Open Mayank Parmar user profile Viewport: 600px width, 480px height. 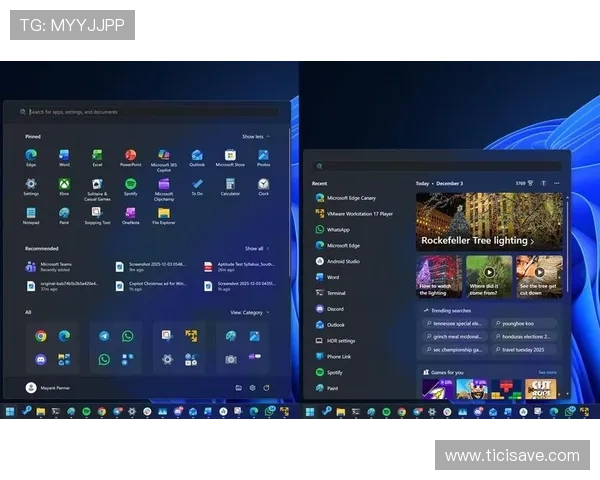coord(48,388)
